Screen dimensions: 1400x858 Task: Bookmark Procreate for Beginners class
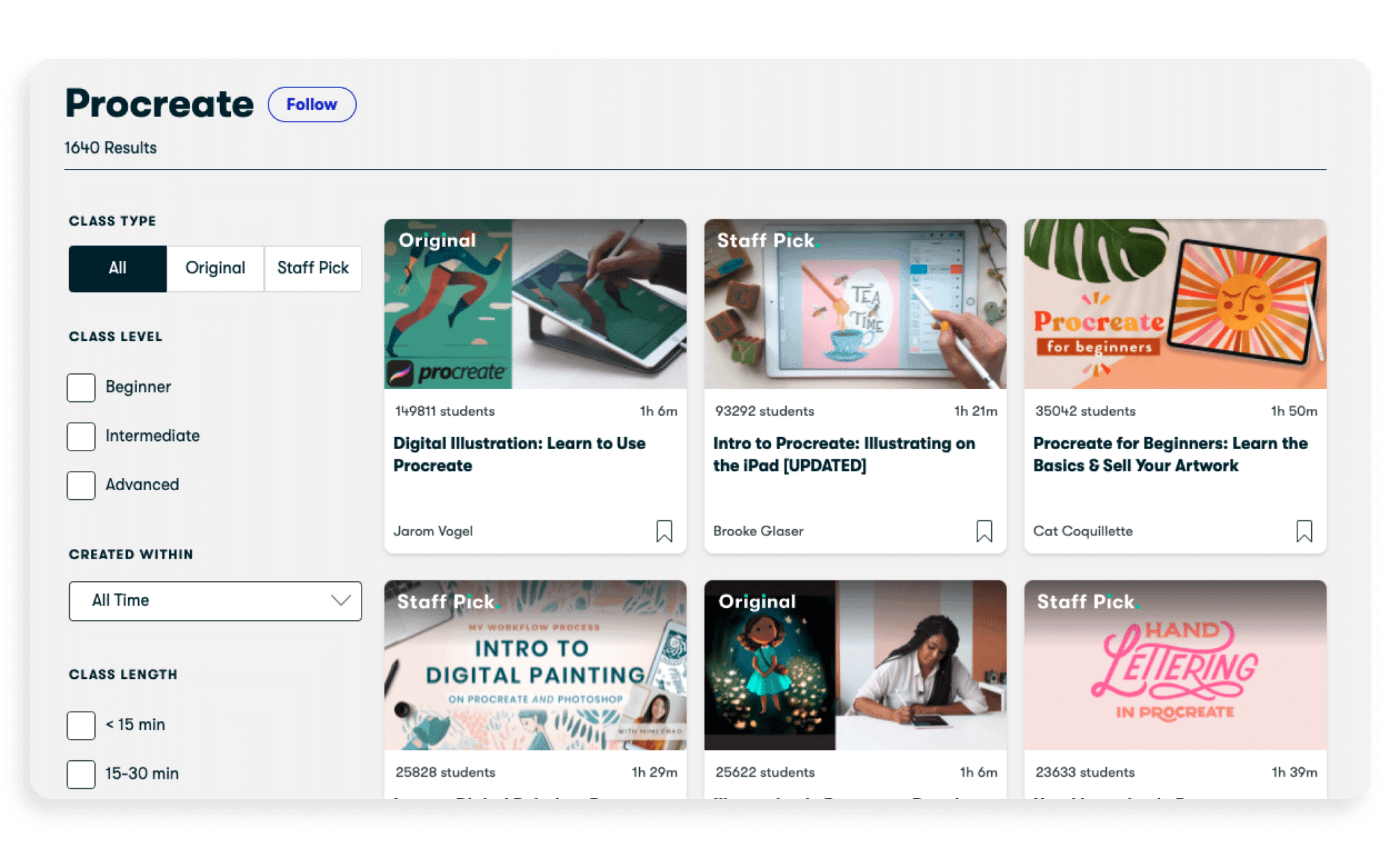point(1304,531)
